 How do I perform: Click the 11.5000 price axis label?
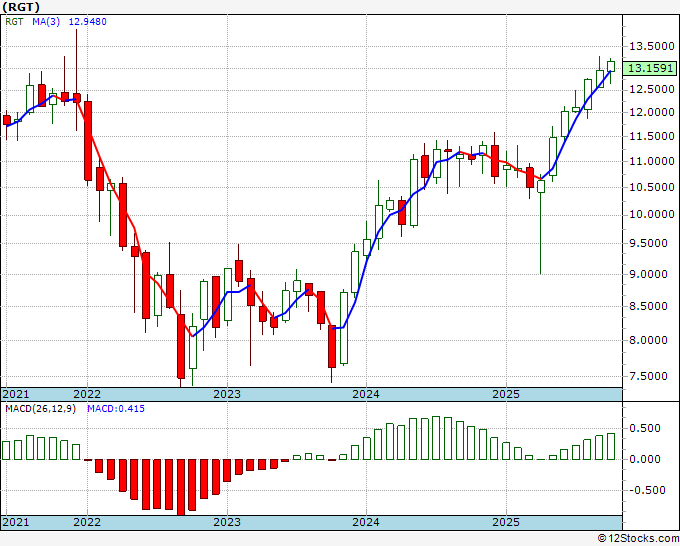pyautogui.click(x=652, y=136)
